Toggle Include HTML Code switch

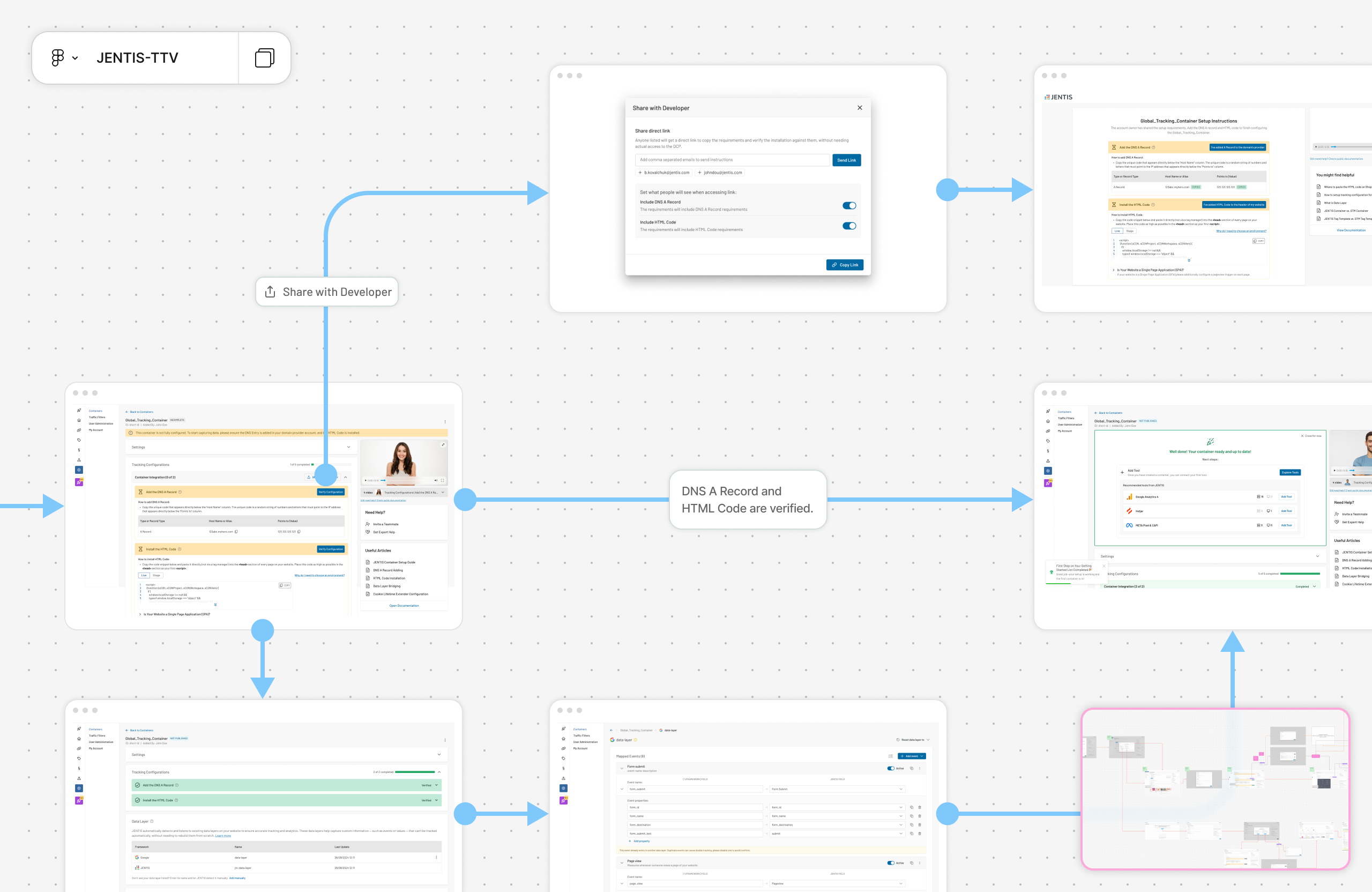tap(849, 226)
